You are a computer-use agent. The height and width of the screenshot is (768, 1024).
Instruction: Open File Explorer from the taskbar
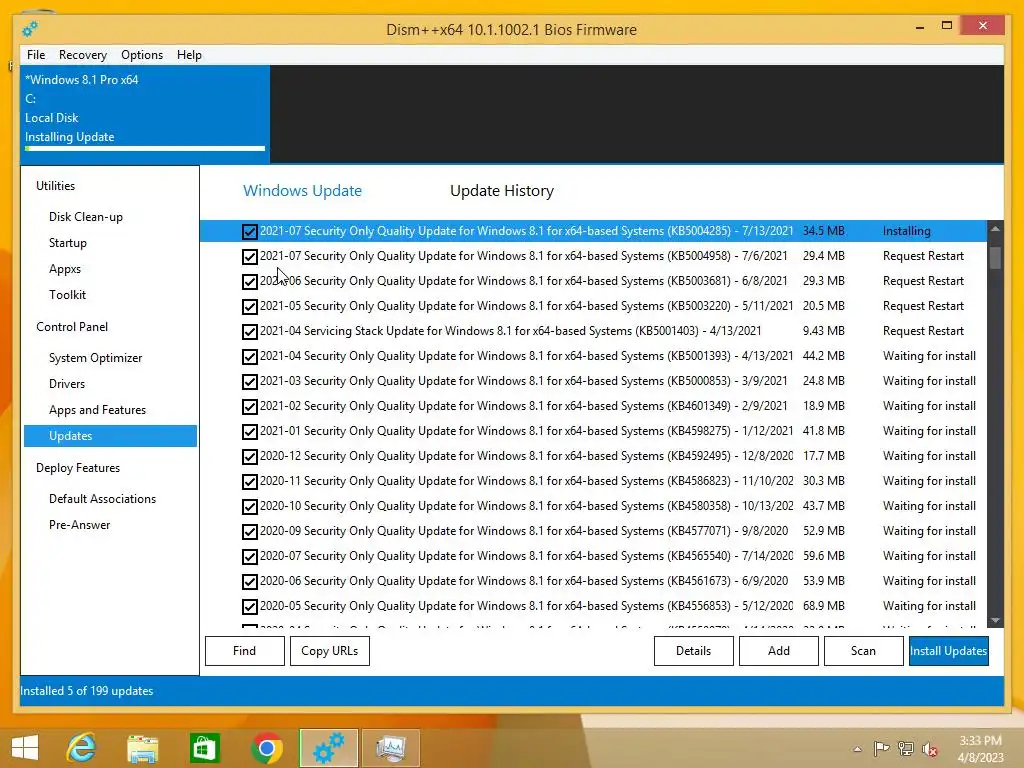(142, 748)
